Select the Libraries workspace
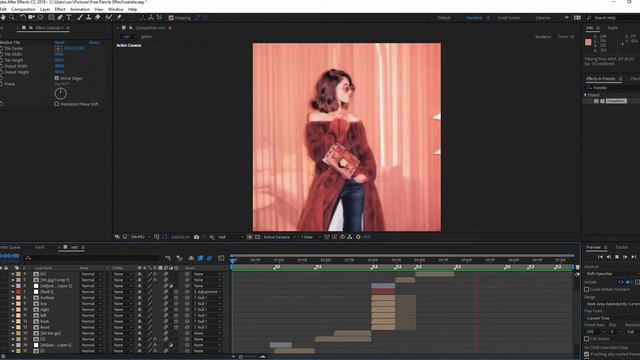 click(543, 18)
